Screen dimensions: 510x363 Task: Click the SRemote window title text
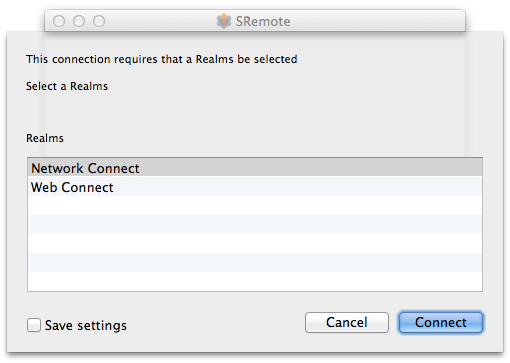[x=263, y=22]
